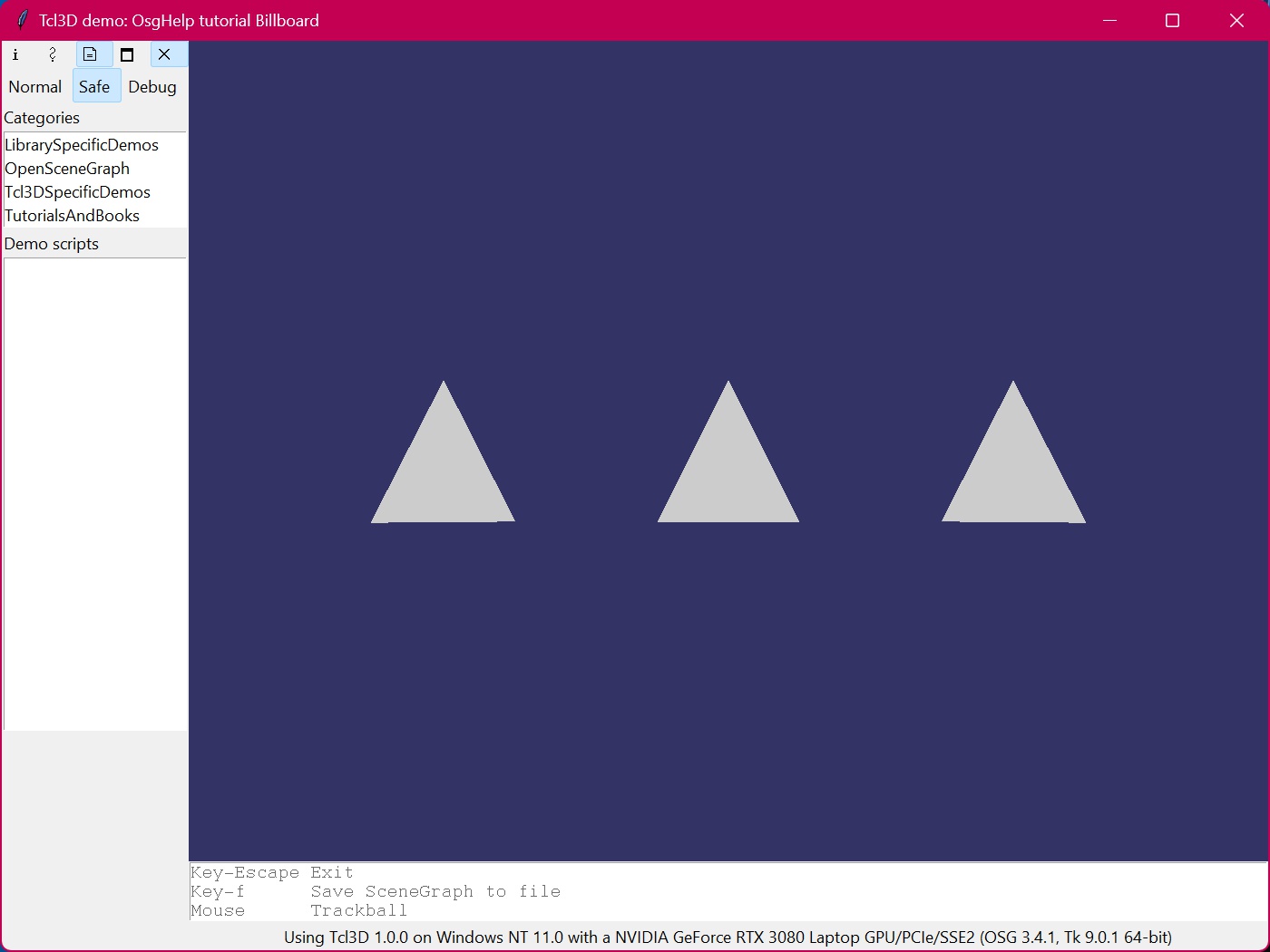Click the Tcl feather icon in the title bar
The height and width of the screenshot is (952, 1270).
tap(22, 20)
